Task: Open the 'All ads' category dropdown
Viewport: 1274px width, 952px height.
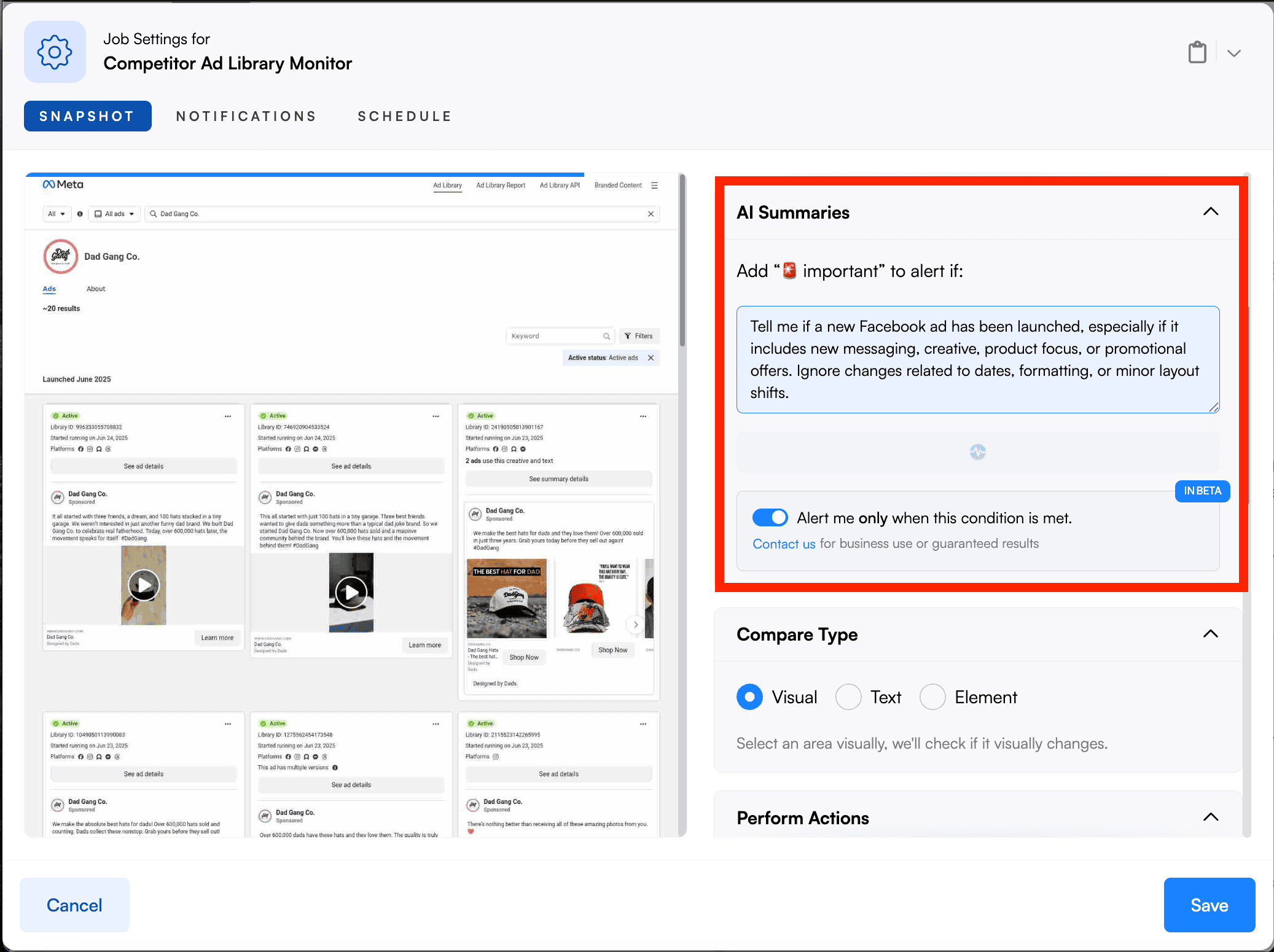Action: (x=114, y=214)
